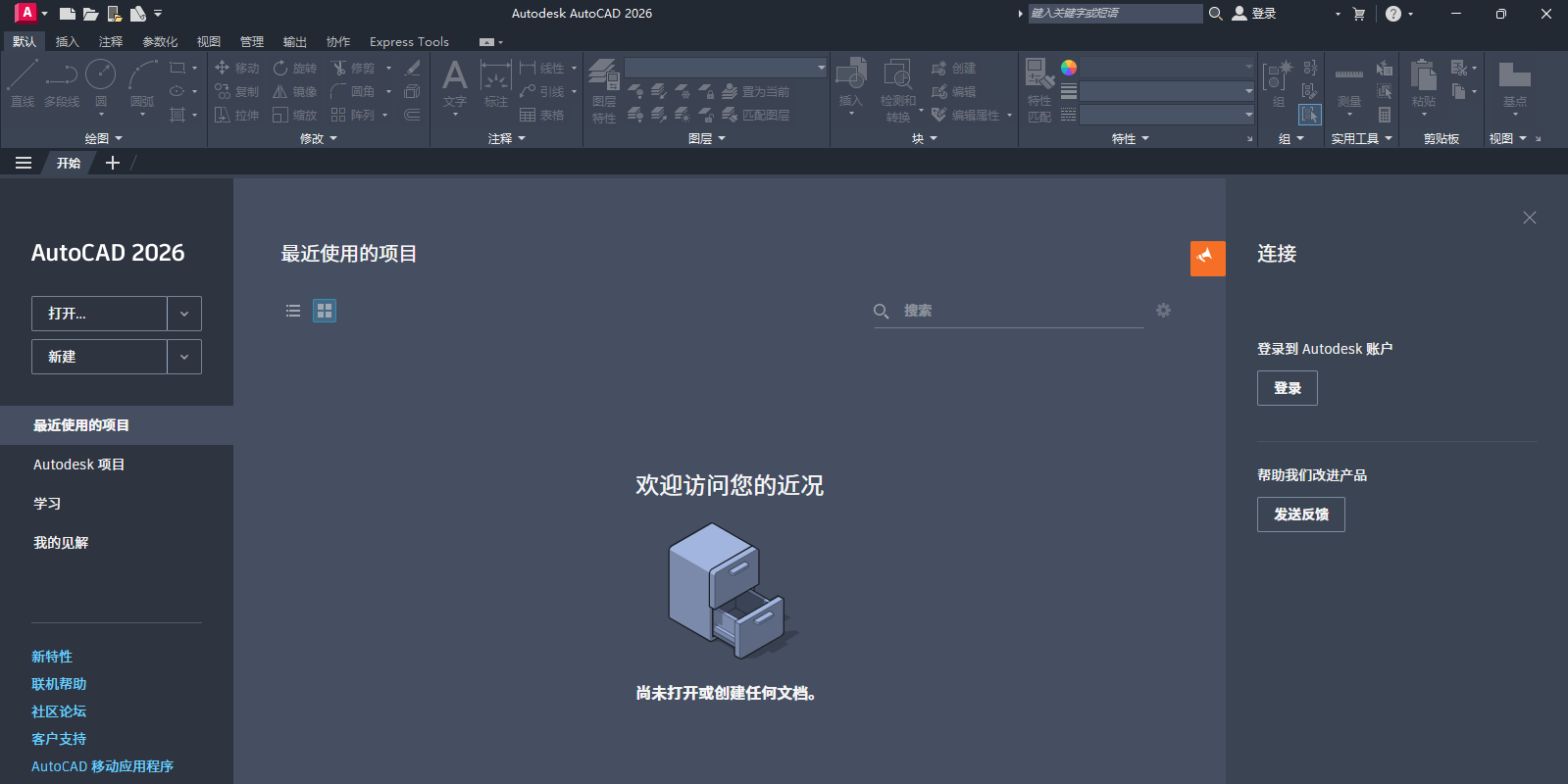Click the 新建 button
This screenshot has width=1568, height=784.
[99, 357]
